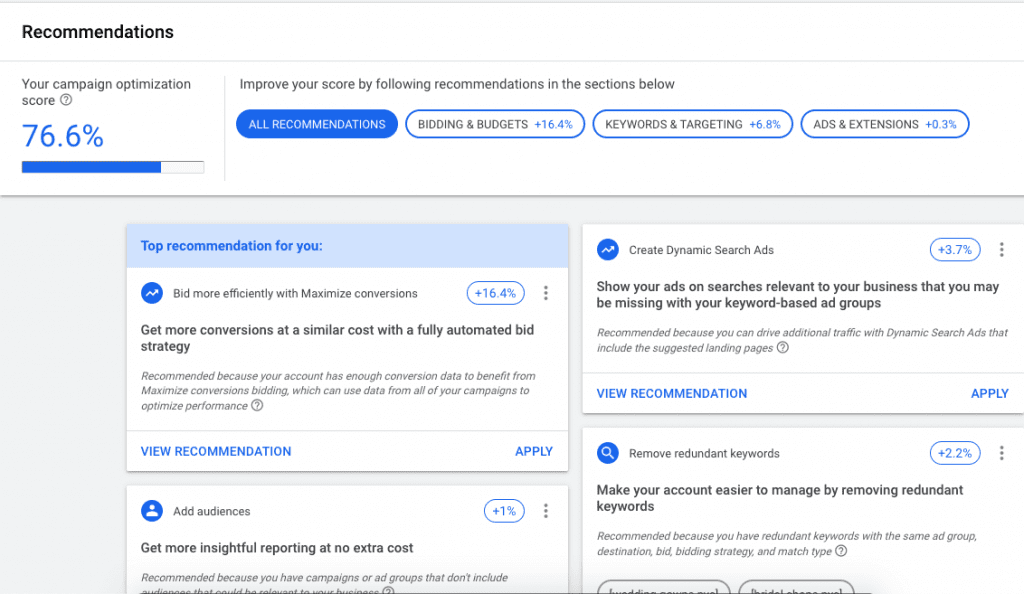Click the 76.6% optimization score value

pyautogui.click(x=63, y=136)
